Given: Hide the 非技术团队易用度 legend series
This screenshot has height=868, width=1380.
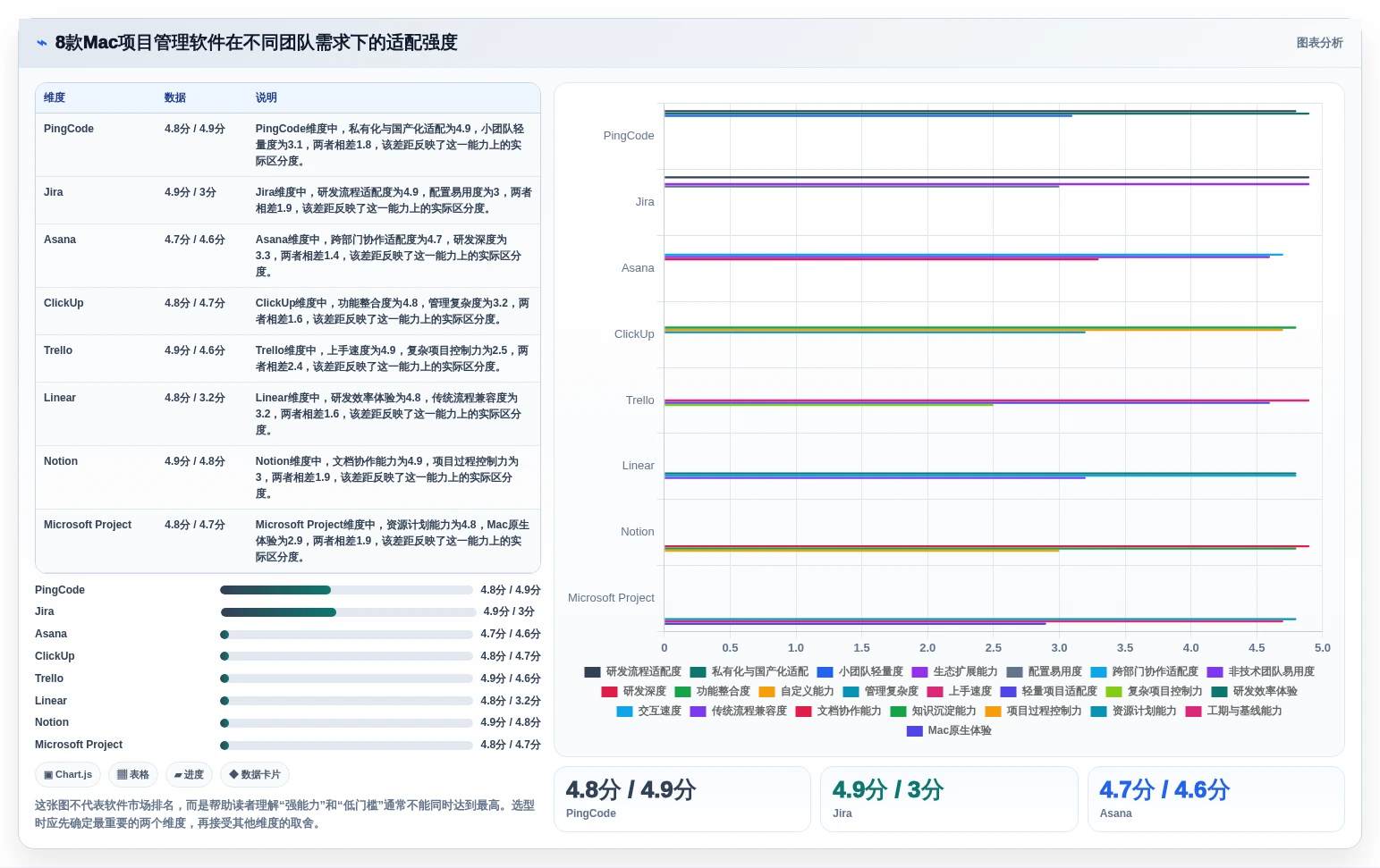Looking at the screenshot, I should coord(1261,671).
